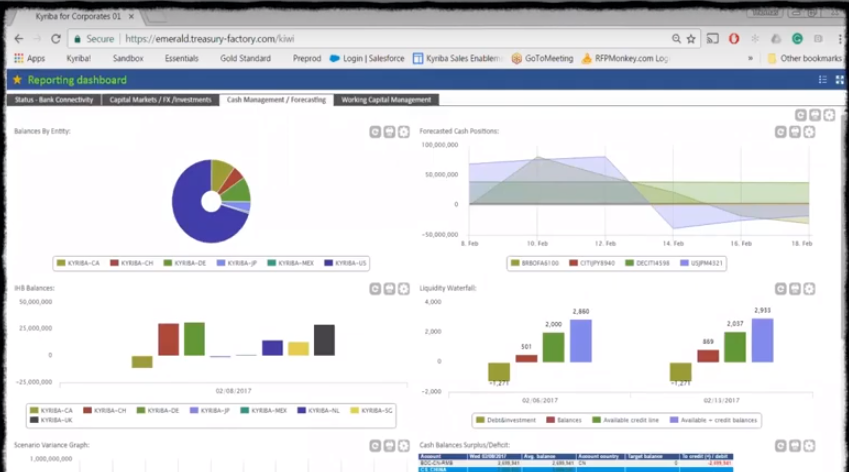
Task: Open dashboard-level settings gear icon
Action: 830,115
